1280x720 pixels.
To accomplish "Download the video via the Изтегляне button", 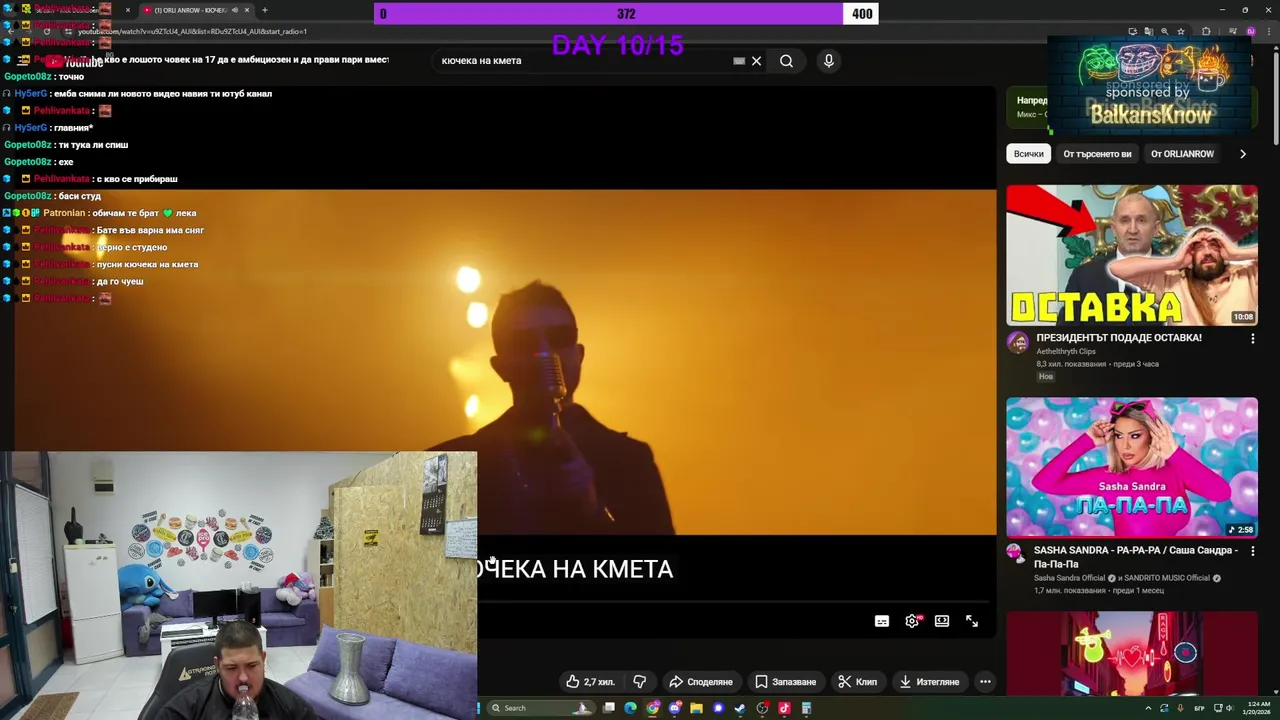I will pyautogui.click(x=929, y=682).
